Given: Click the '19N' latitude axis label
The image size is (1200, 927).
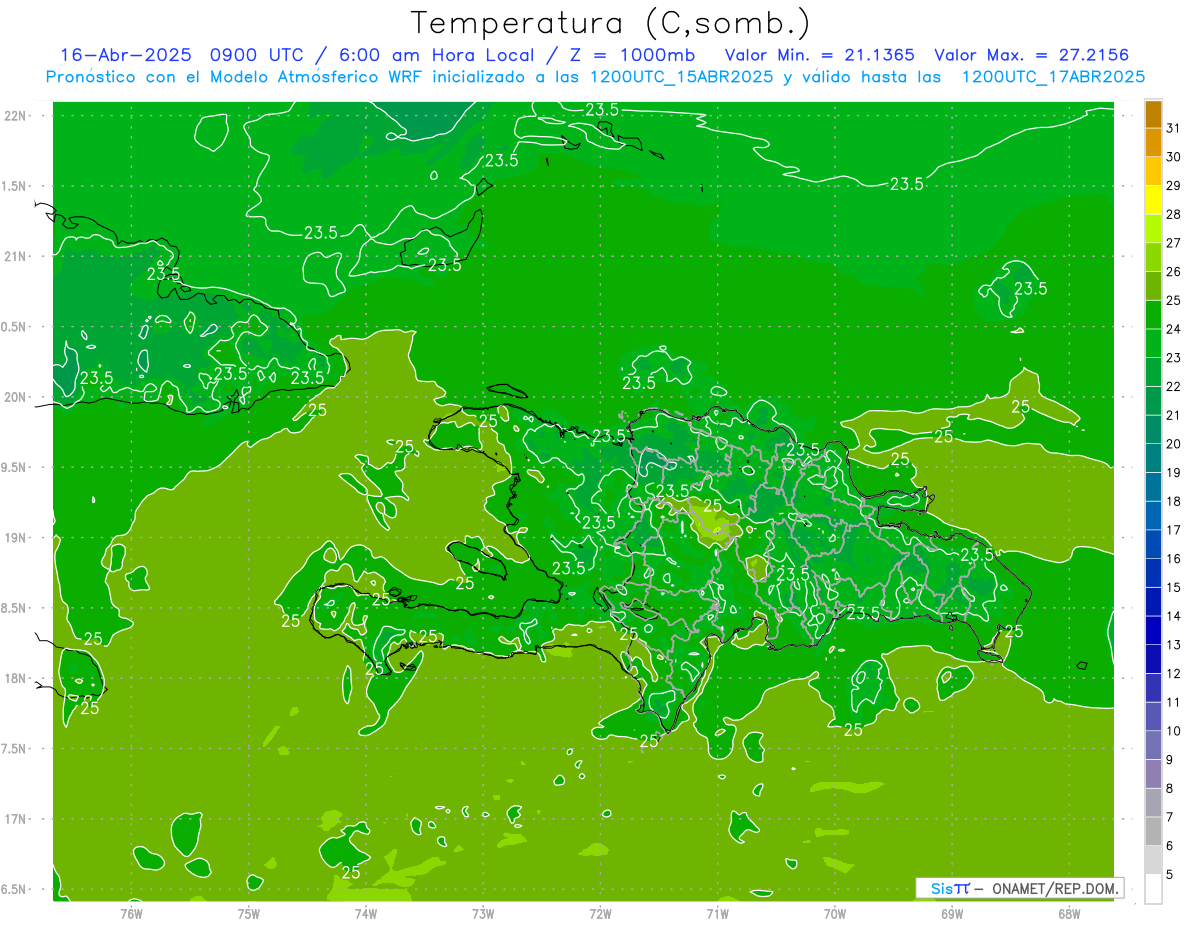Looking at the screenshot, I should [15, 538].
